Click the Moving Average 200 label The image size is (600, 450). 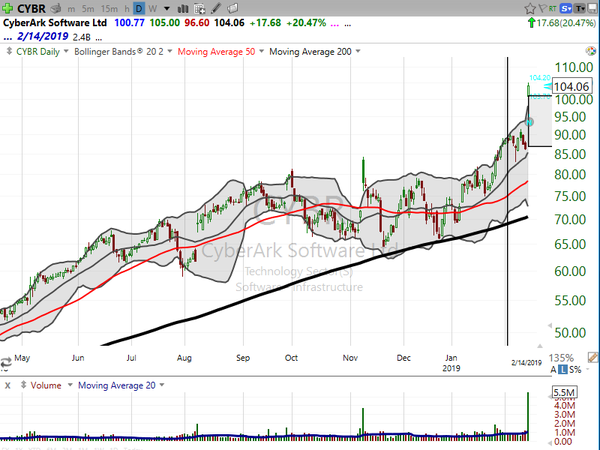310,51
